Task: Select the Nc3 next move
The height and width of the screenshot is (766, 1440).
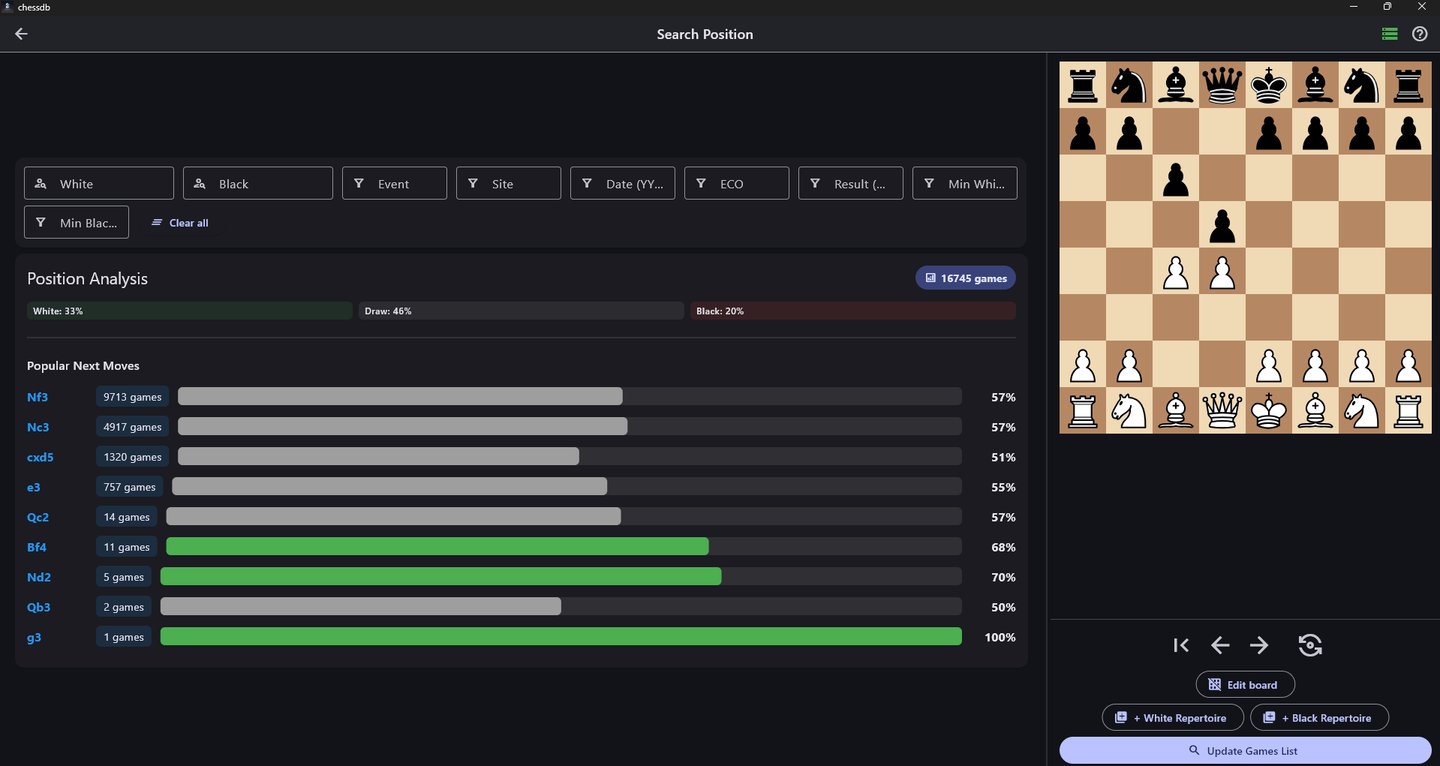Action: (38, 427)
